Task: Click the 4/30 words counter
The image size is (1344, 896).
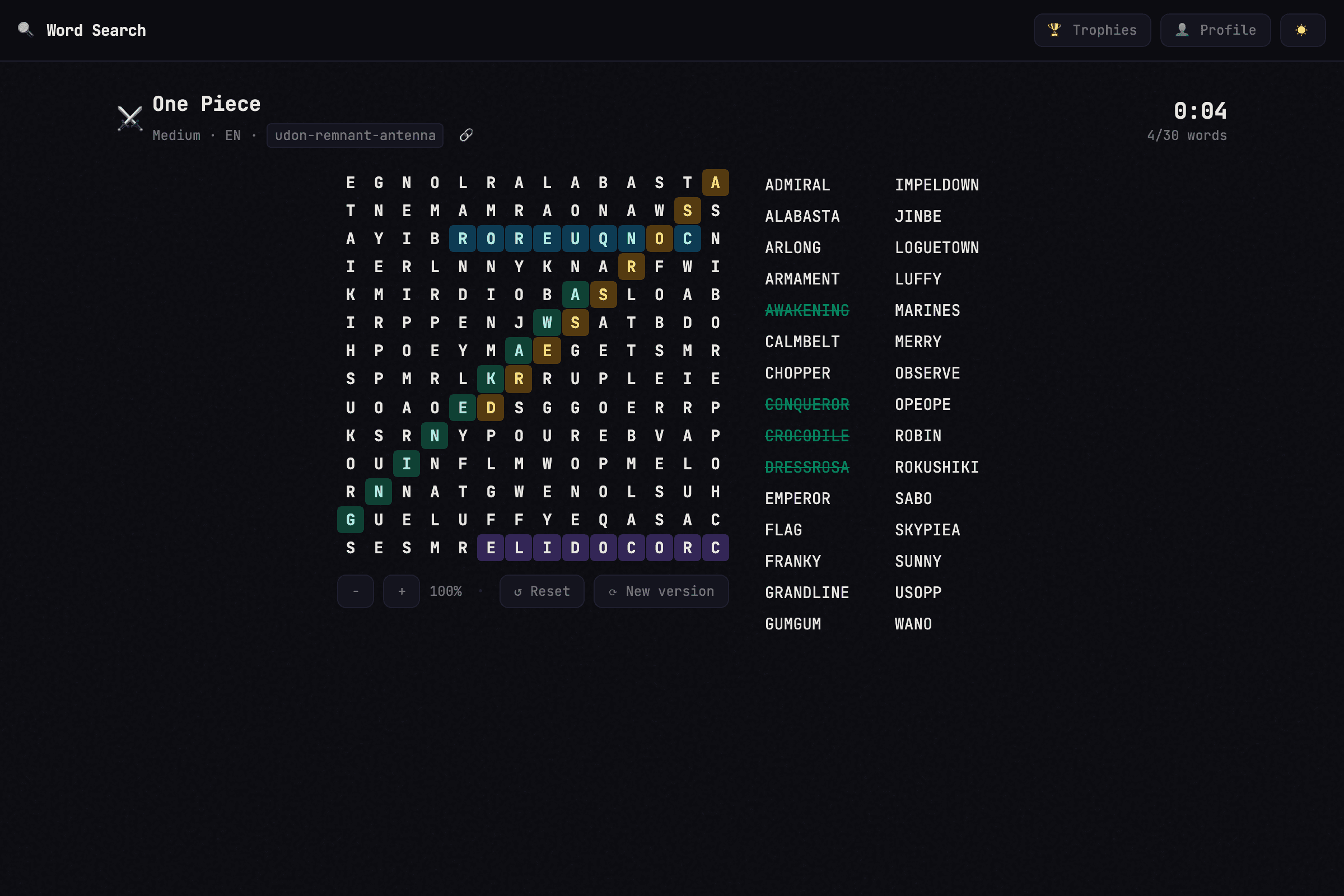Action: (1187, 136)
